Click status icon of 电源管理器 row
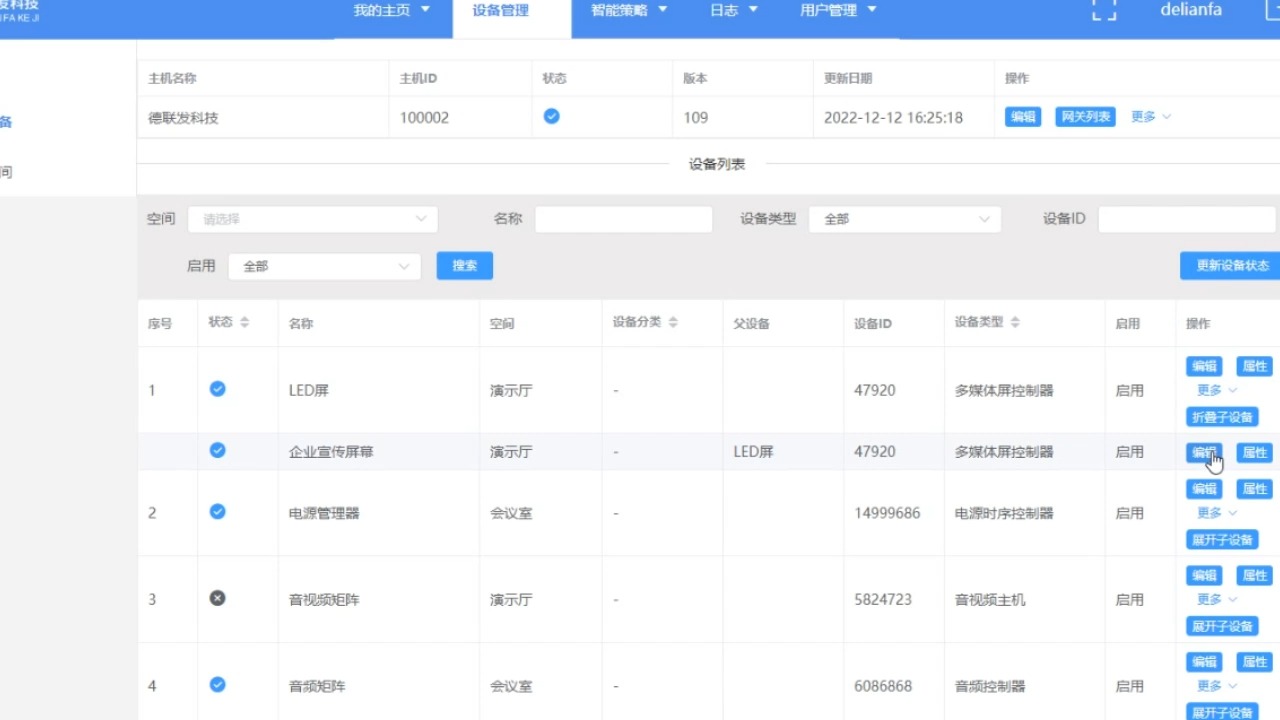This screenshot has height=720, width=1280. (x=217, y=511)
